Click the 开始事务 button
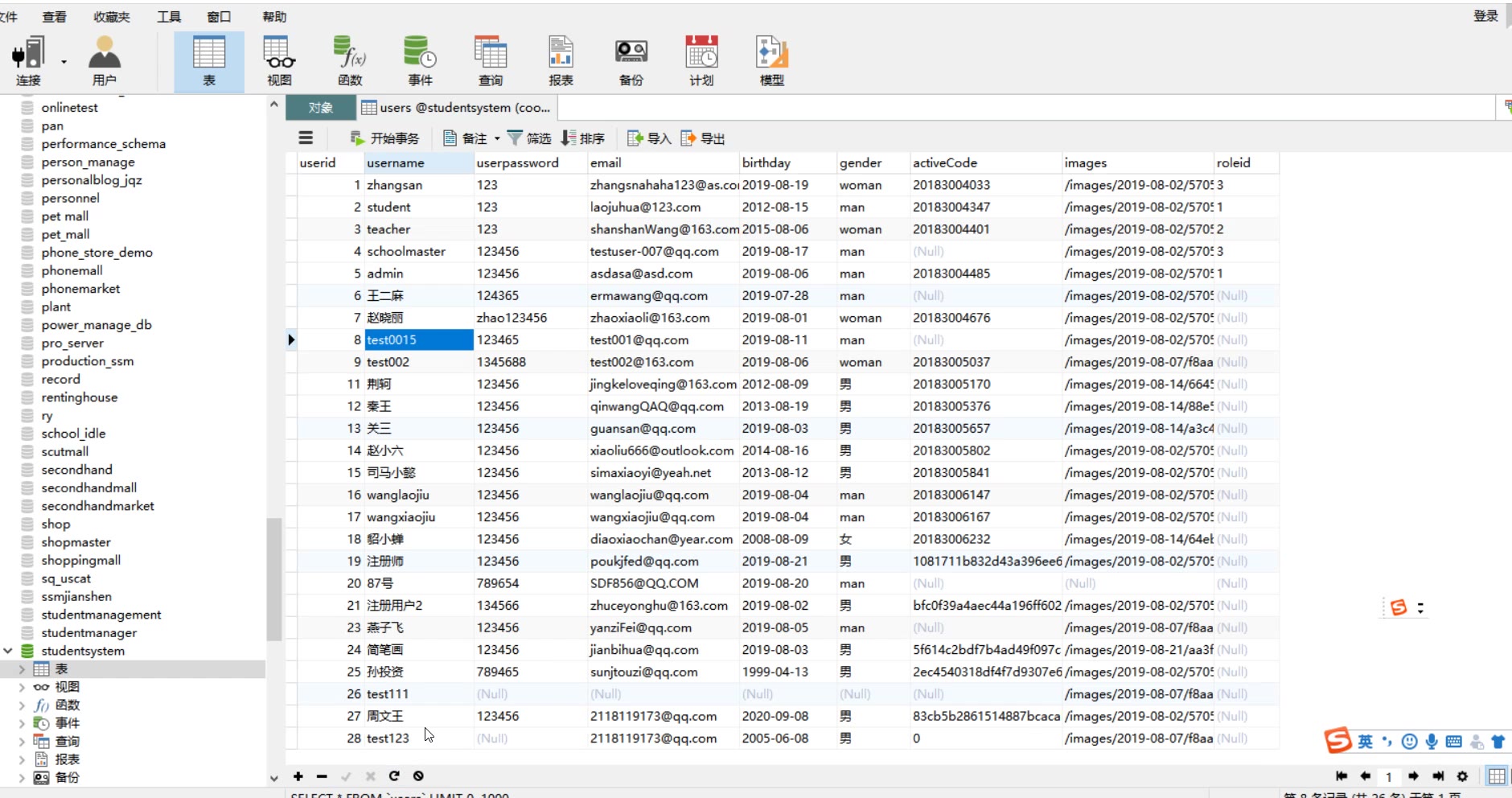 click(385, 138)
